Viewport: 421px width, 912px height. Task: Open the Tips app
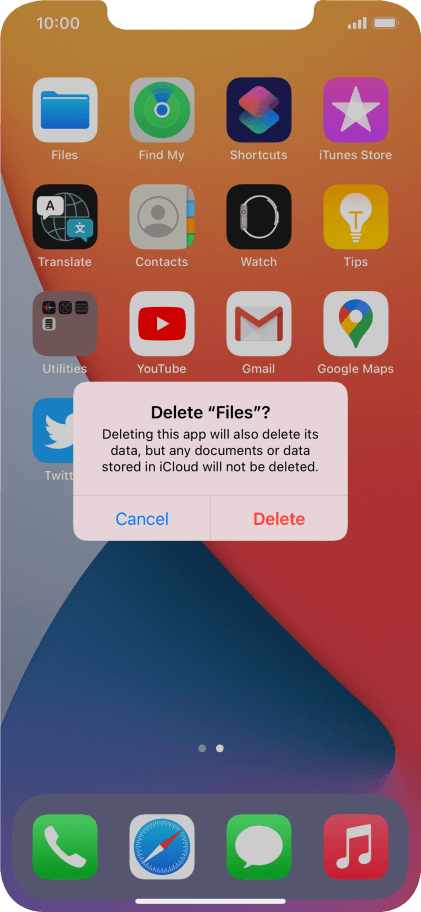(x=355, y=217)
